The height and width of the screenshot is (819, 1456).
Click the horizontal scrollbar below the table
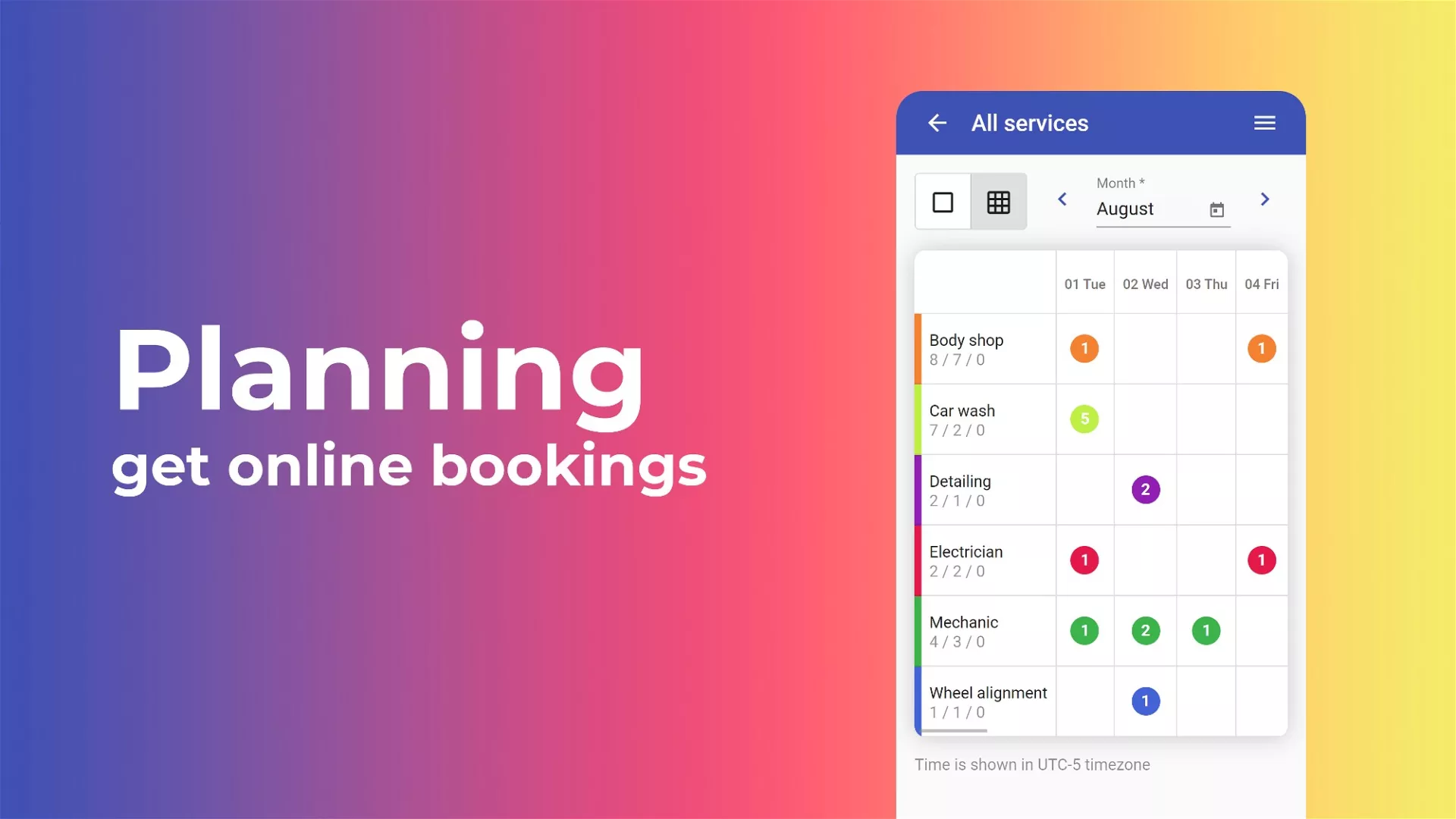pyautogui.click(x=955, y=731)
